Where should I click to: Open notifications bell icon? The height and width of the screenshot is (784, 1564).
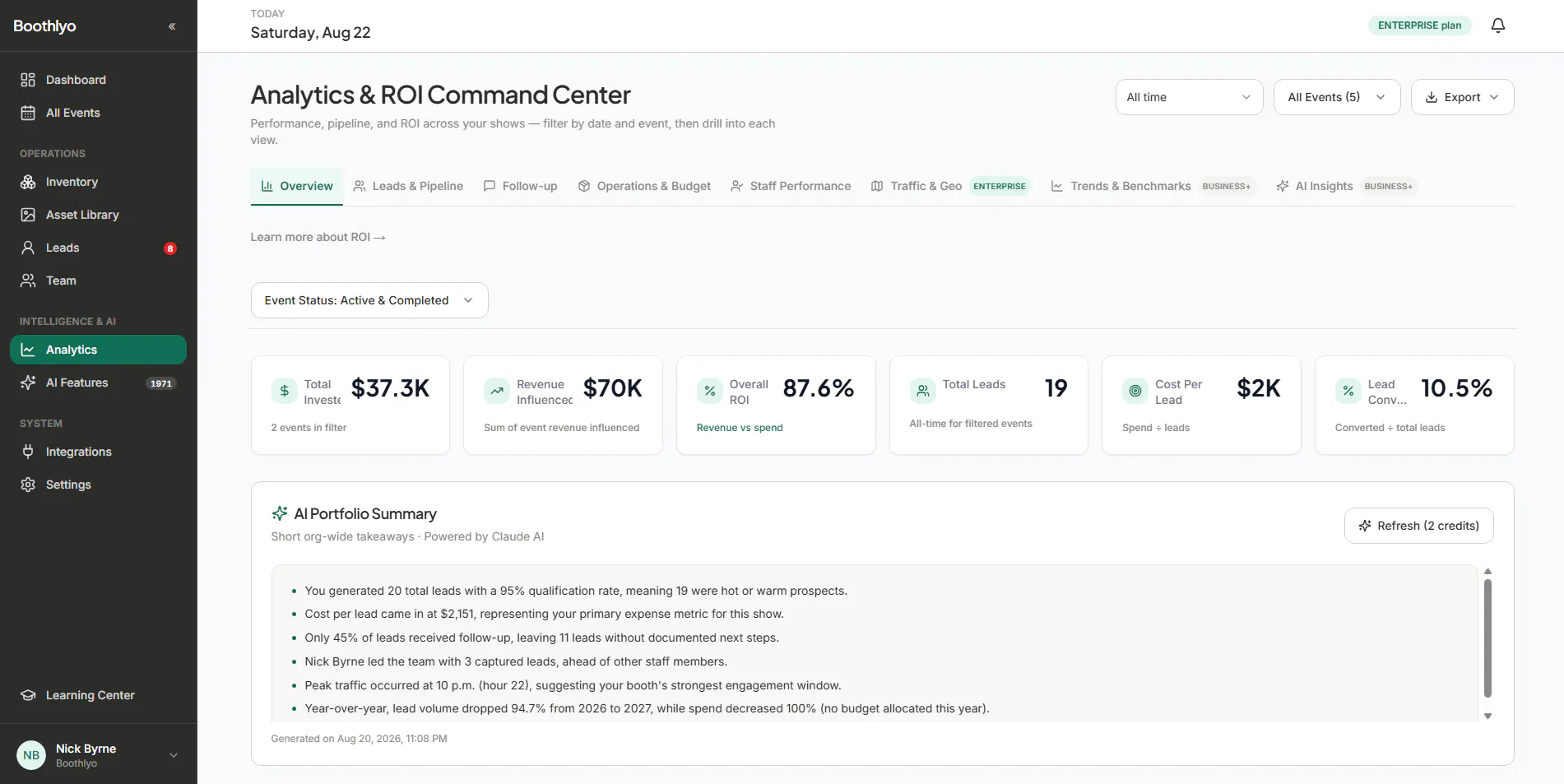click(x=1498, y=26)
